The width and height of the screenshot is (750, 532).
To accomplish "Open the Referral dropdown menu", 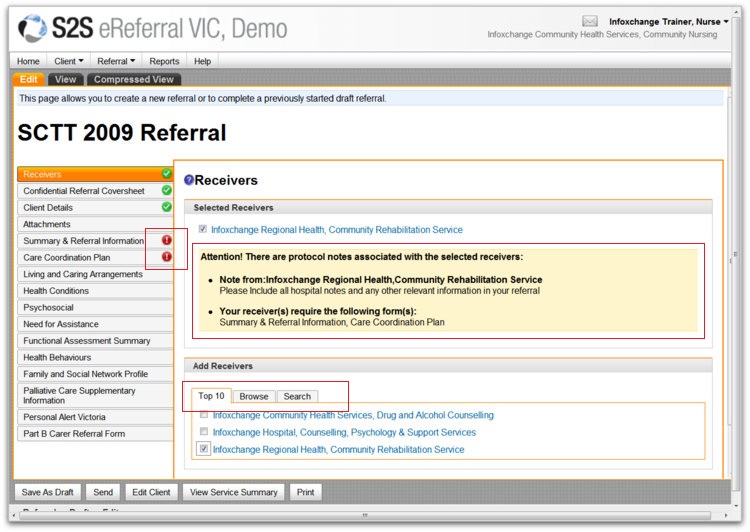I will tap(116, 61).
